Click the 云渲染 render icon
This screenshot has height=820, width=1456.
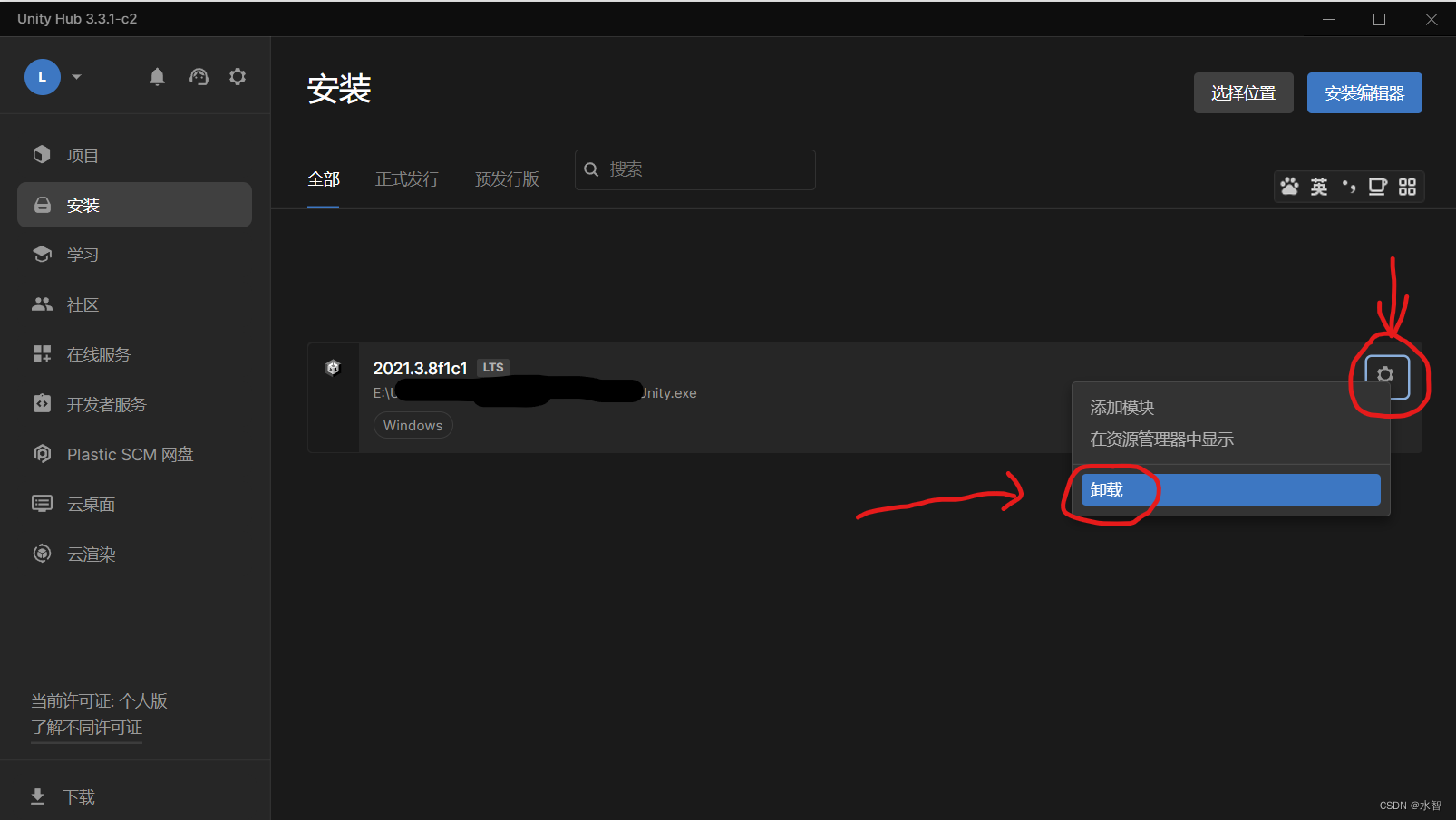click(x=42, y=554)
